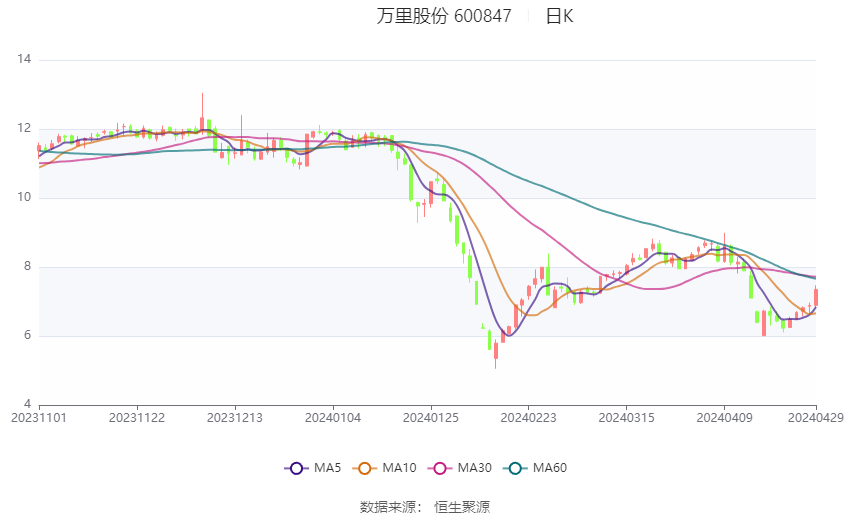
Task: Click the 20240223 date axis label
Action: (529, 418)
